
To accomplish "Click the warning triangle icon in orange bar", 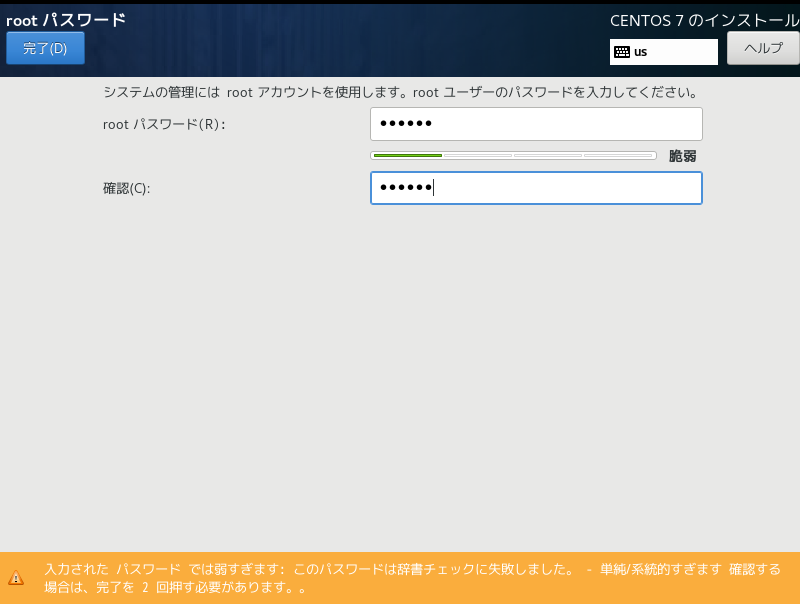I will [x=16, y=577].
